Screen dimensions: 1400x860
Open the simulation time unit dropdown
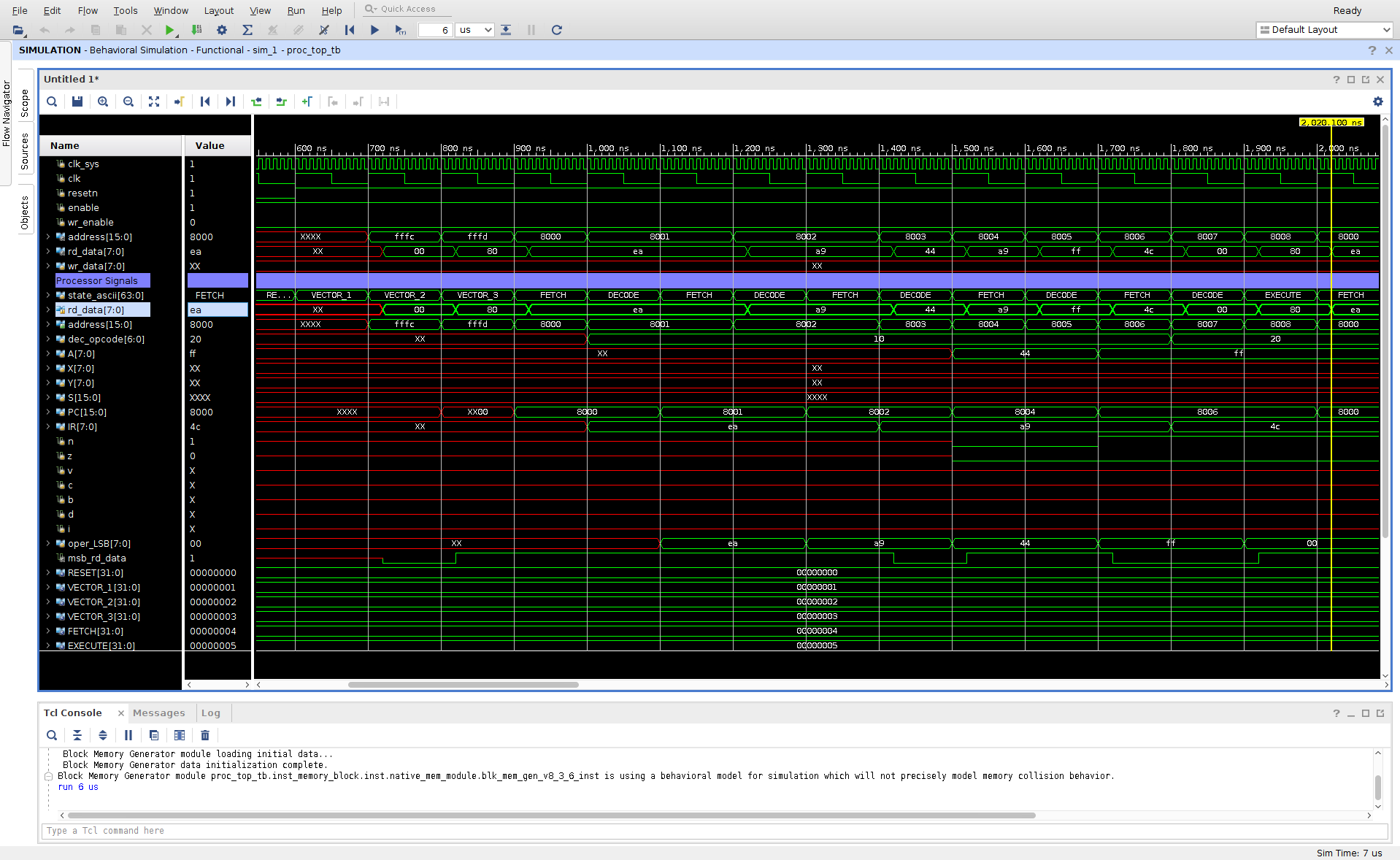(474, 30)
